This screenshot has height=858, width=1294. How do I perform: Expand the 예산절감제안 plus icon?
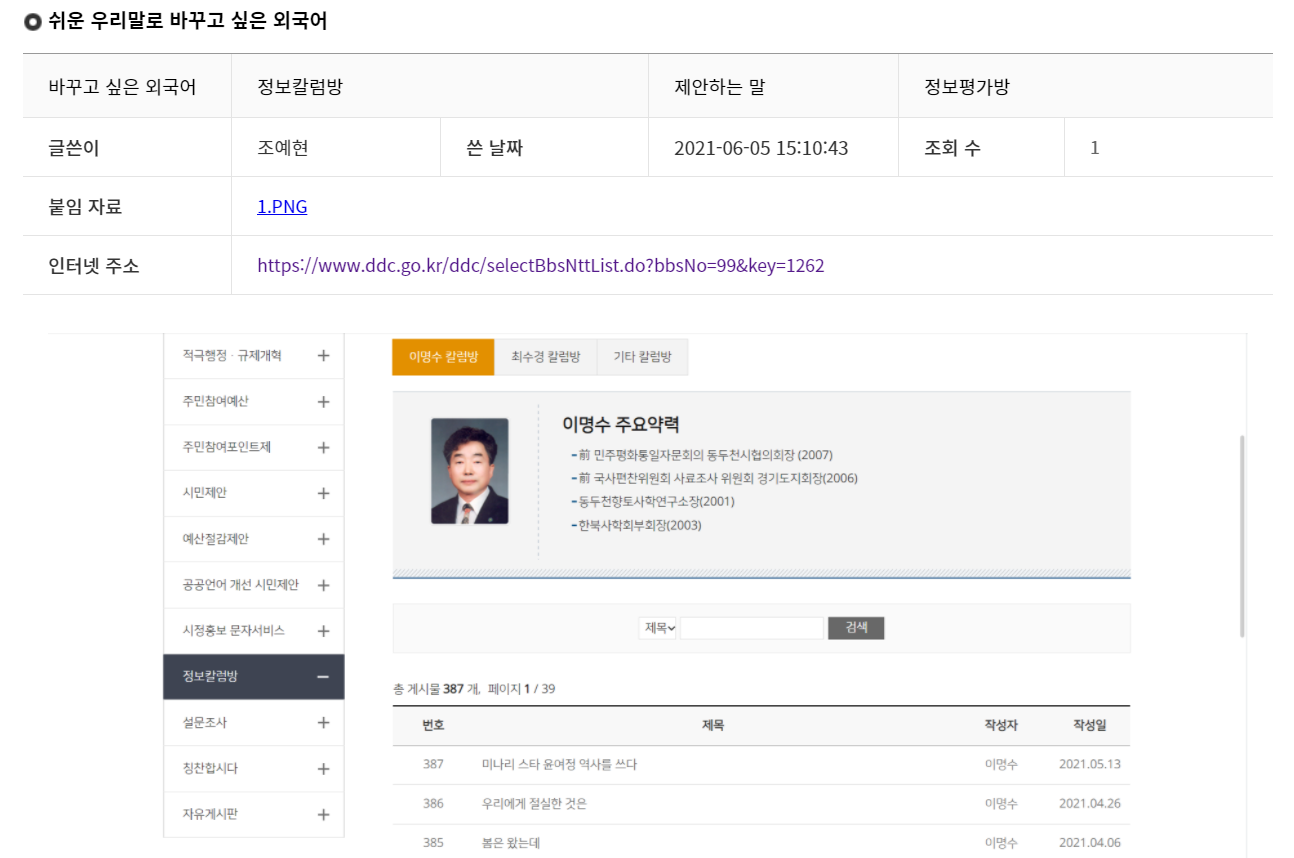tap(323, 540)
